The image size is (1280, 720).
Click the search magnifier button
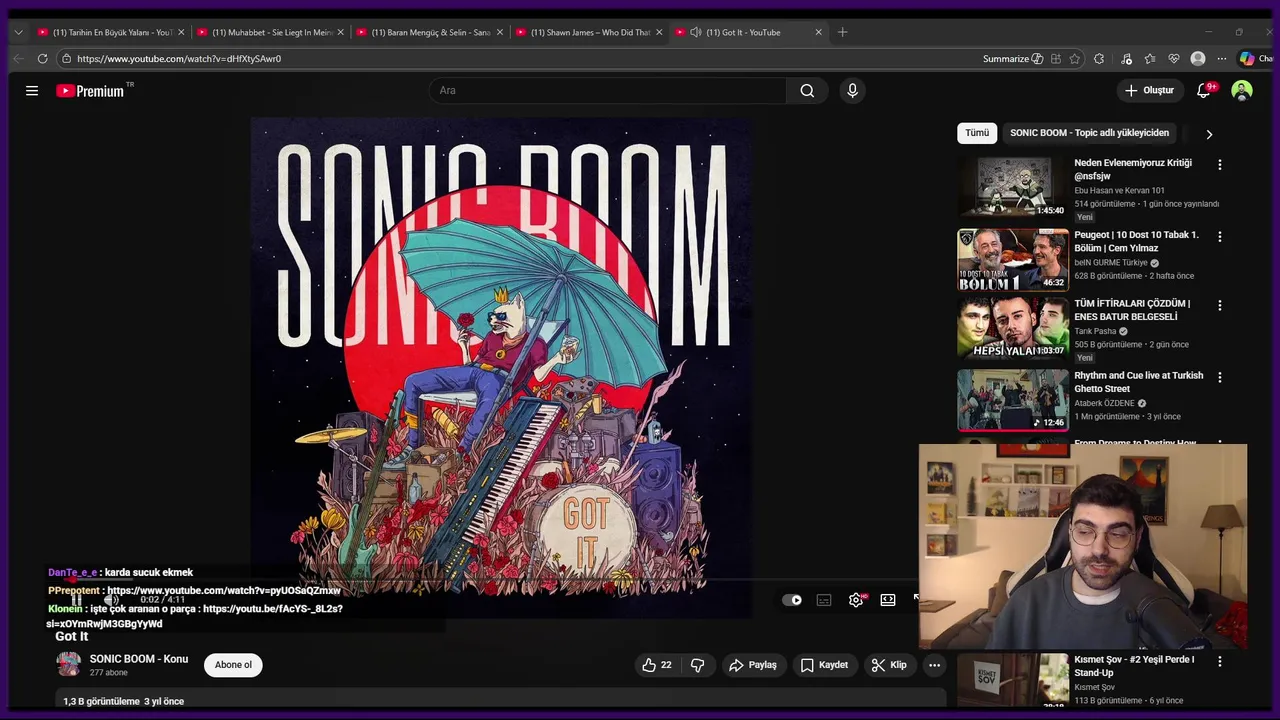pos(807,91)
